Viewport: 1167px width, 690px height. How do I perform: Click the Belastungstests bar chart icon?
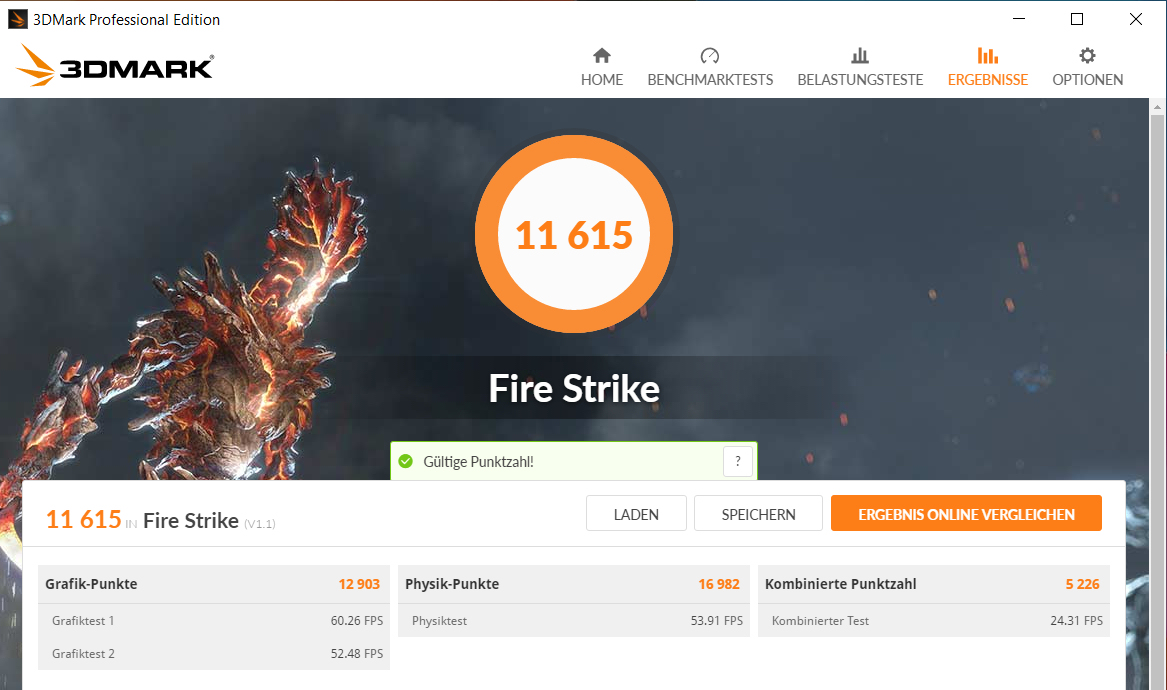(x=860, y=56)
